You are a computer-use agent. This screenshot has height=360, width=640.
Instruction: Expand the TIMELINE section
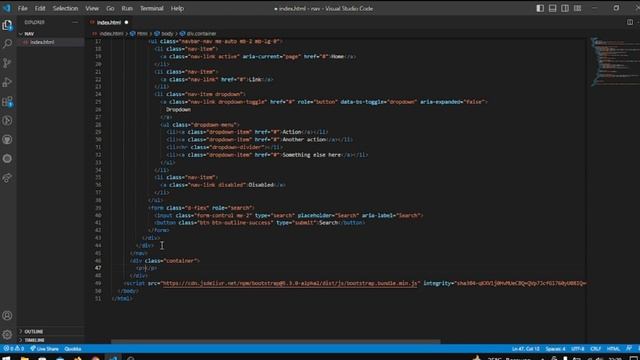coord(34,340)
